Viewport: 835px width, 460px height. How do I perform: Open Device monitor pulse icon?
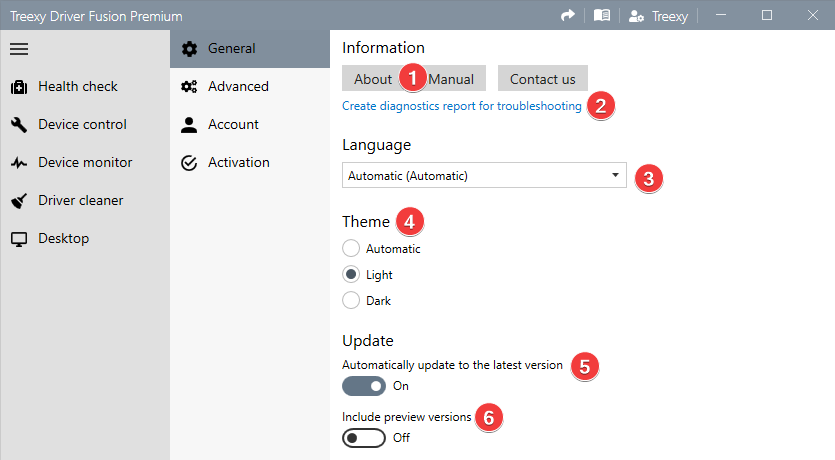19,162
